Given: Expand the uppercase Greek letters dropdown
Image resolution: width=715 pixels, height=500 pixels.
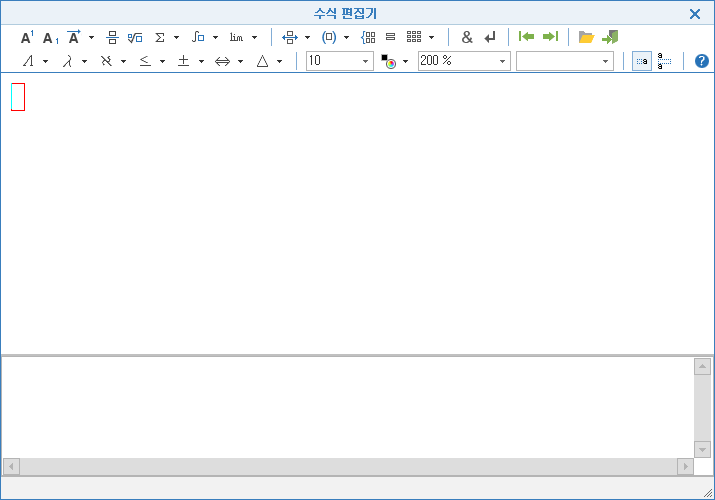Looking at the screenshot, I should pos(45,61).
